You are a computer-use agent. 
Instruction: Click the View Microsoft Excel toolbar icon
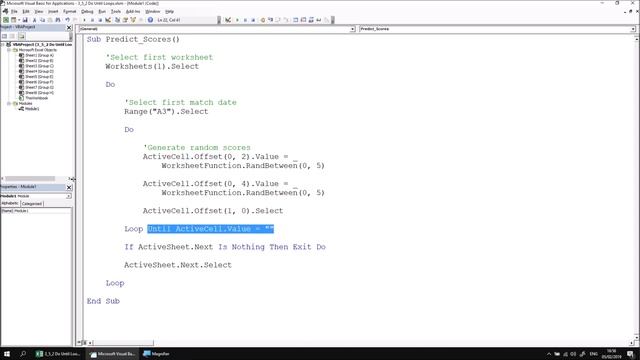click(6, 20)
